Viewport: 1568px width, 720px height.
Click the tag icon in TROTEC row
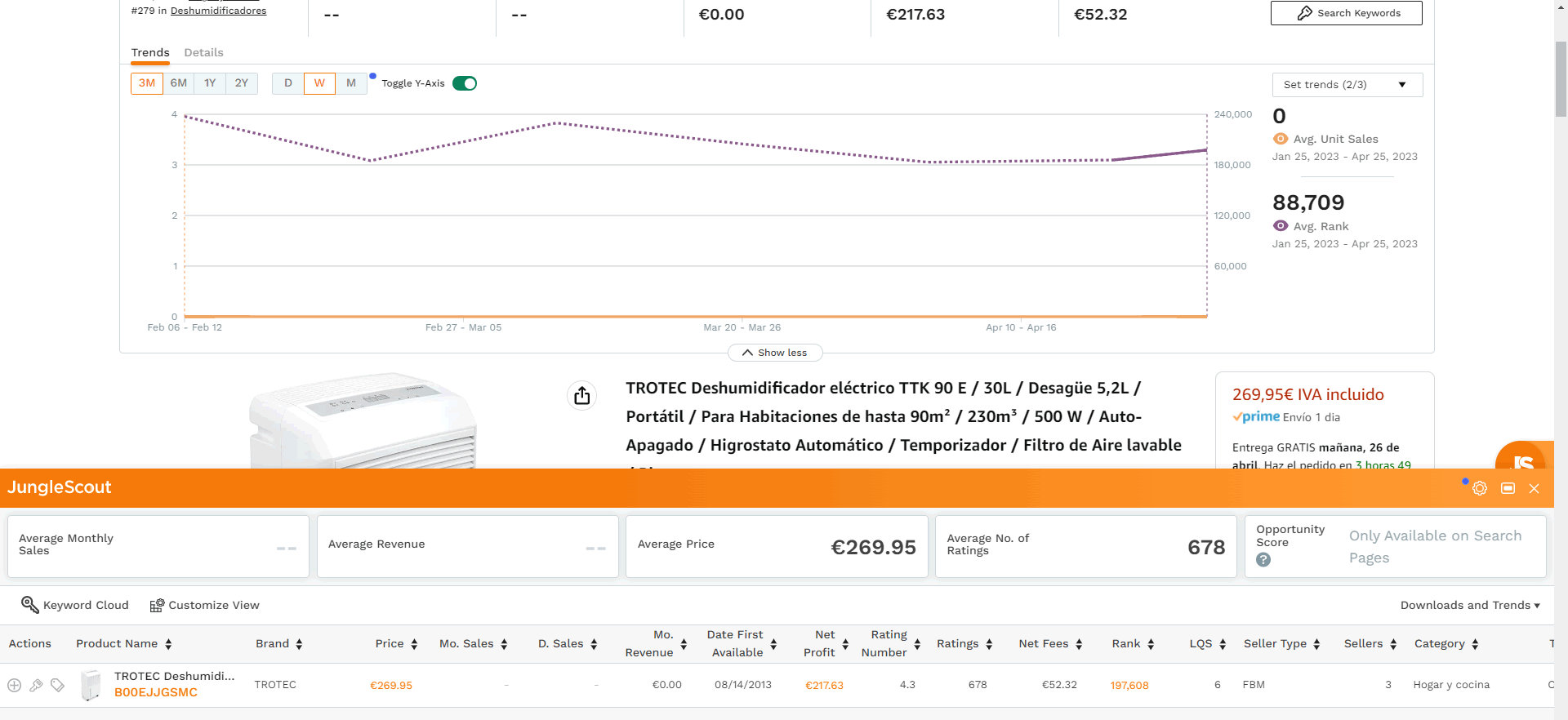point(57,685)
